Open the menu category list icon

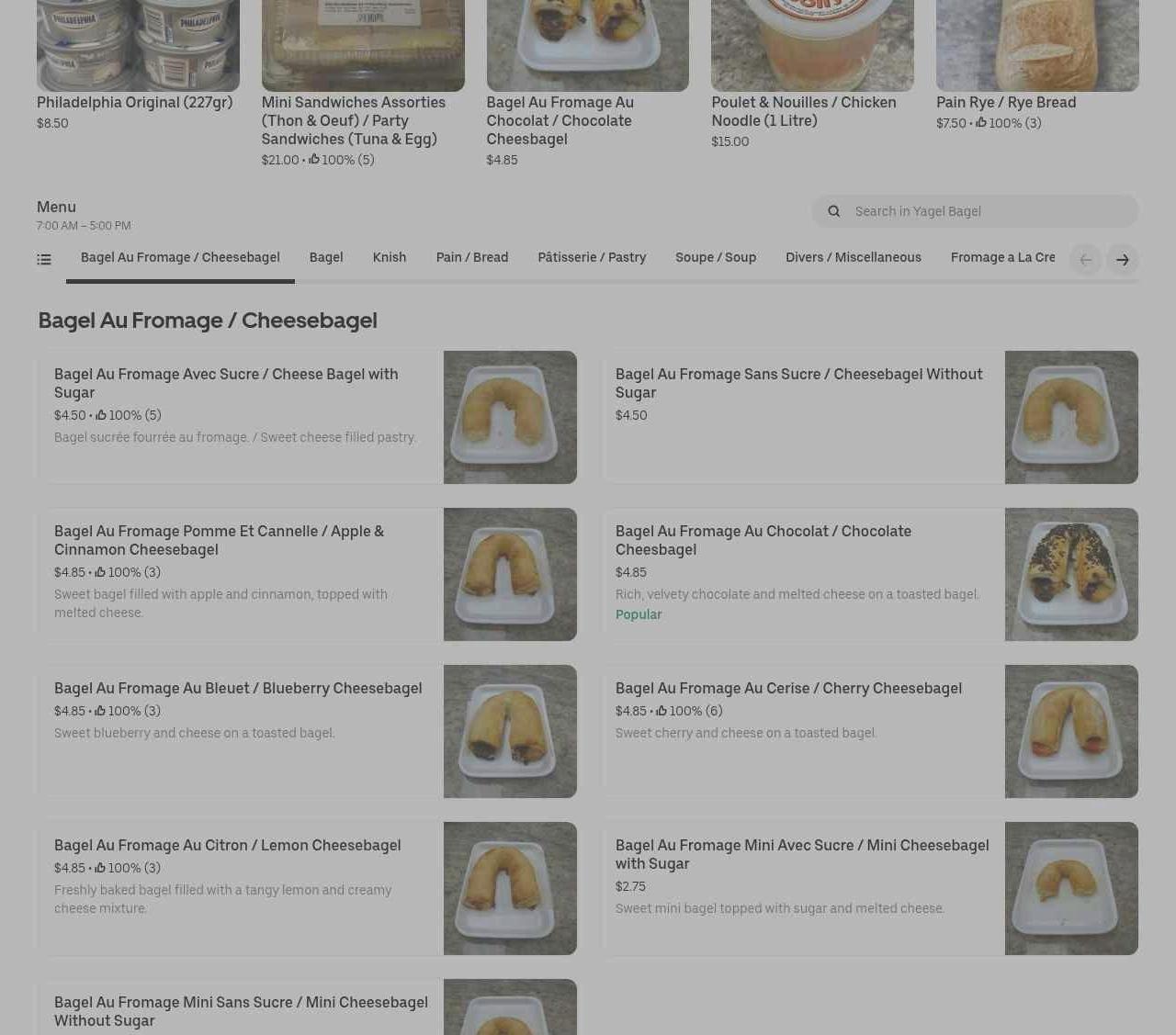44,260
